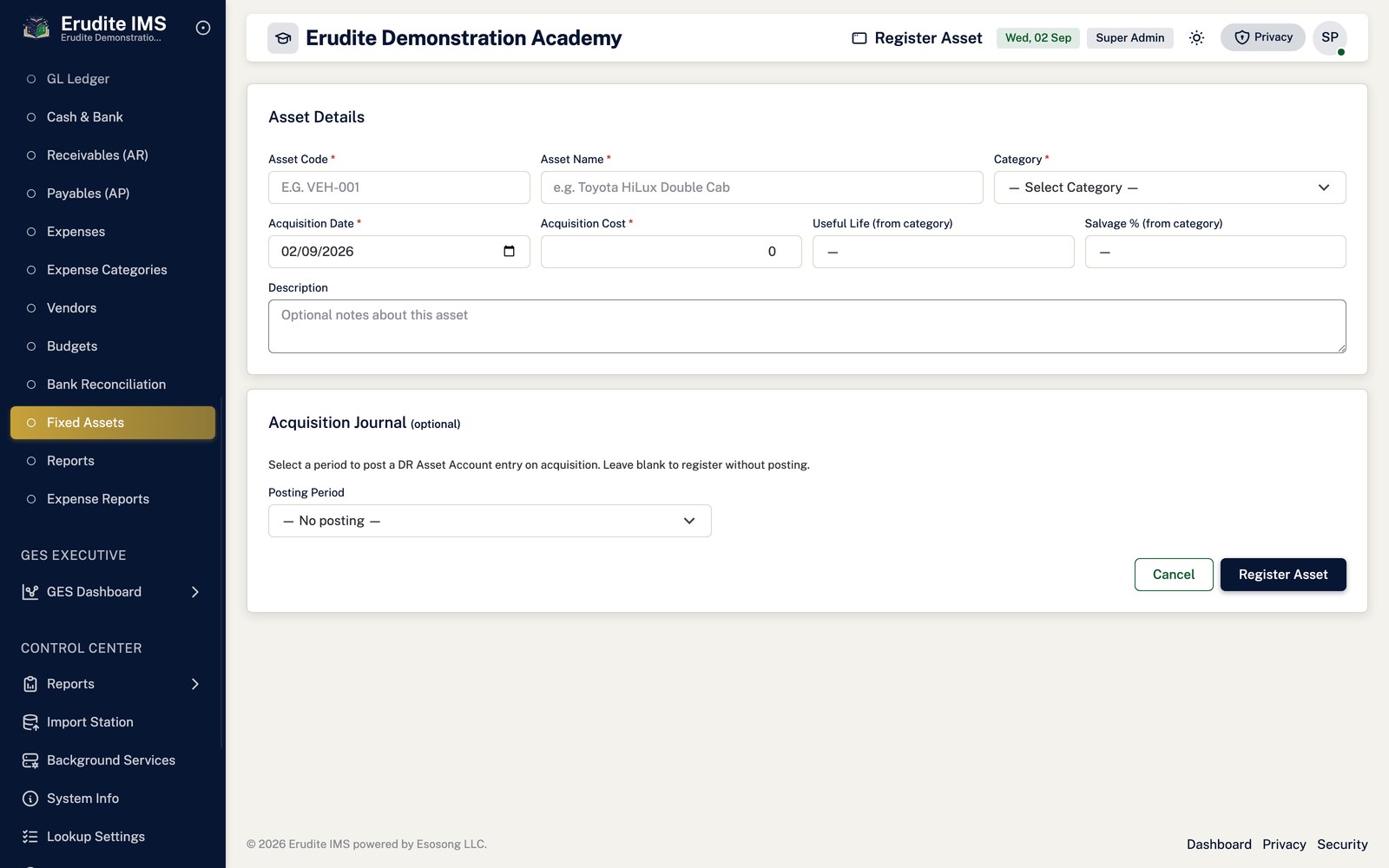Expand the Control Center Reports chevron
The height and width of the screenshot is (868, 1389).
pyautogui.click(x=195, y=684)
